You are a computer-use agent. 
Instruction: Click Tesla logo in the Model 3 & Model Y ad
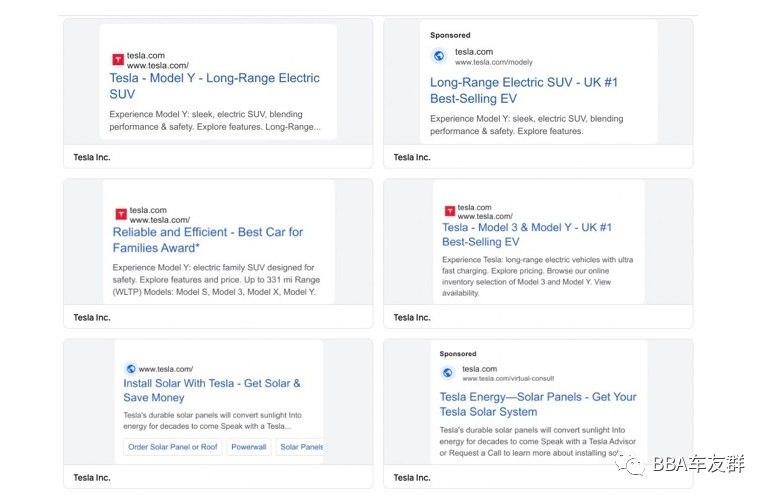[x=450, y=211]
